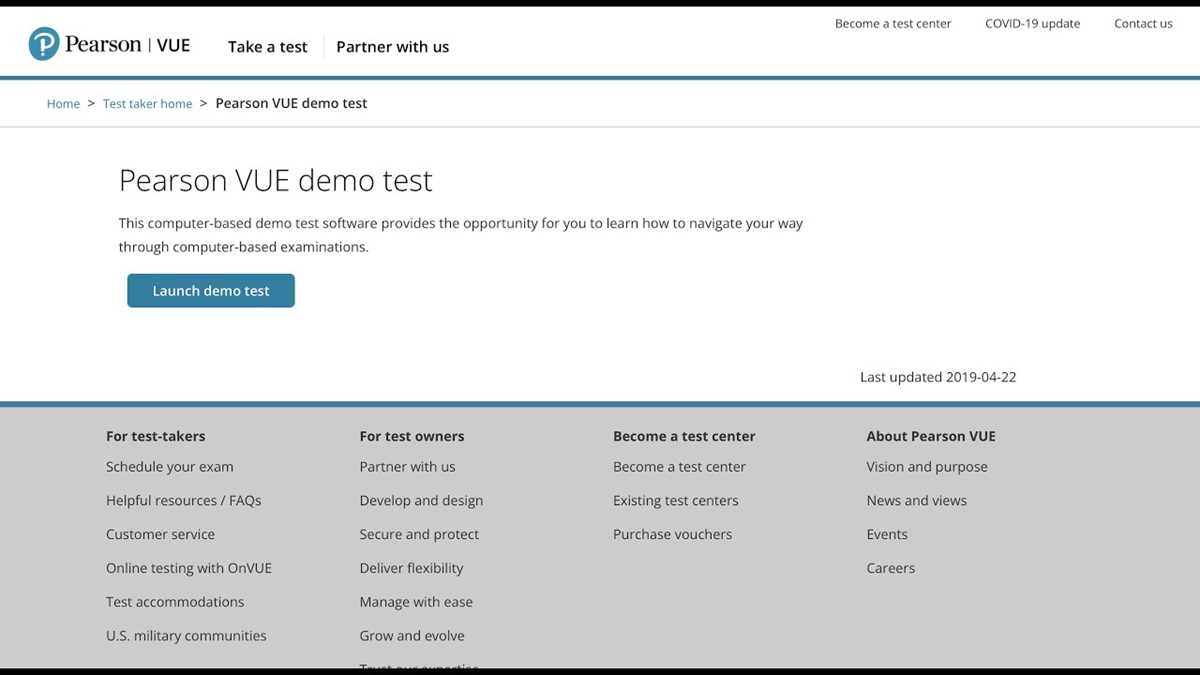Open Grow and evolve link
The width and height of the screenshot is (1200, 675).
coord(412,636)
